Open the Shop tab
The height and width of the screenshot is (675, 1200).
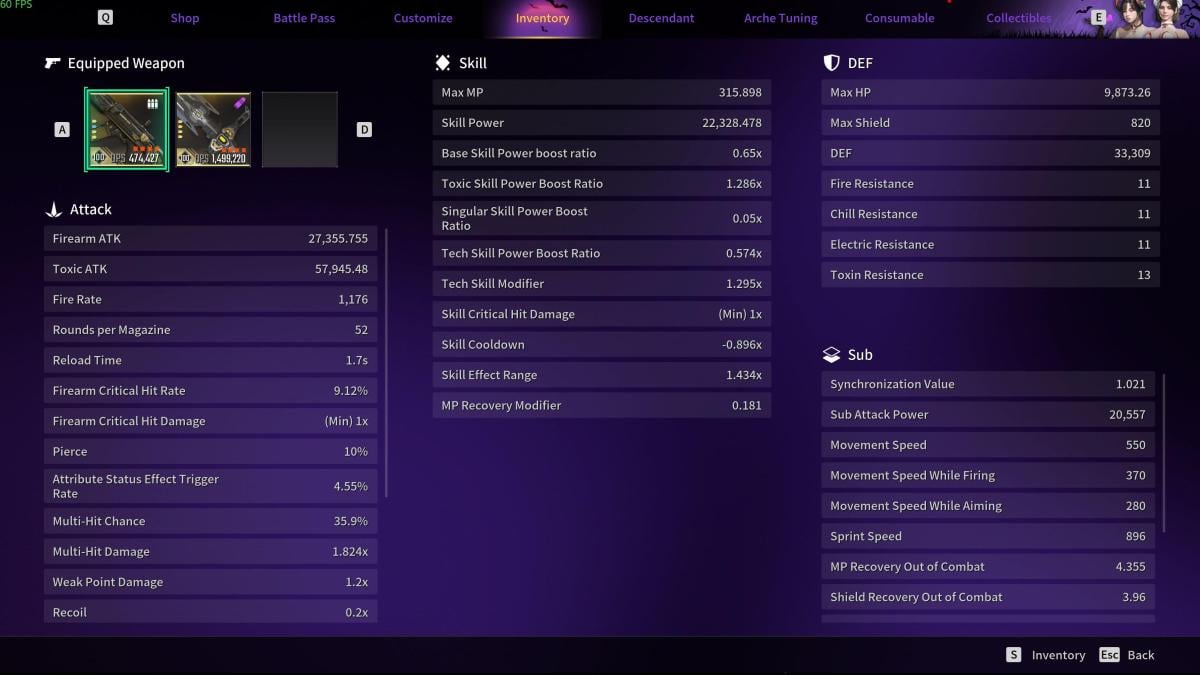tap(184, 17)
